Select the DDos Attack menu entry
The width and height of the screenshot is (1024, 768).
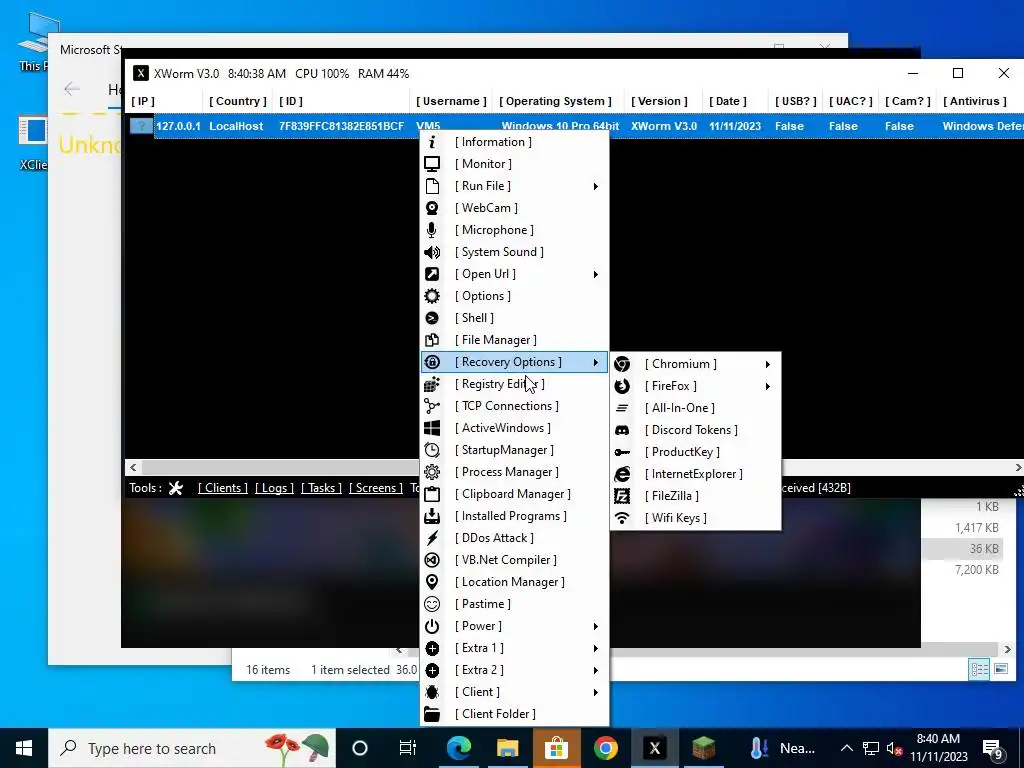pos(515,538)
